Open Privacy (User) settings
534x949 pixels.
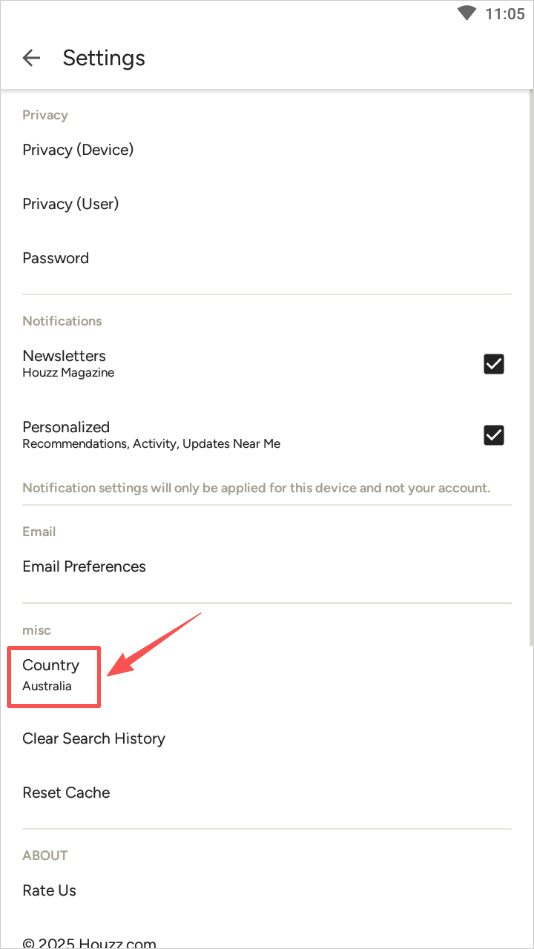tap(267, 204)
